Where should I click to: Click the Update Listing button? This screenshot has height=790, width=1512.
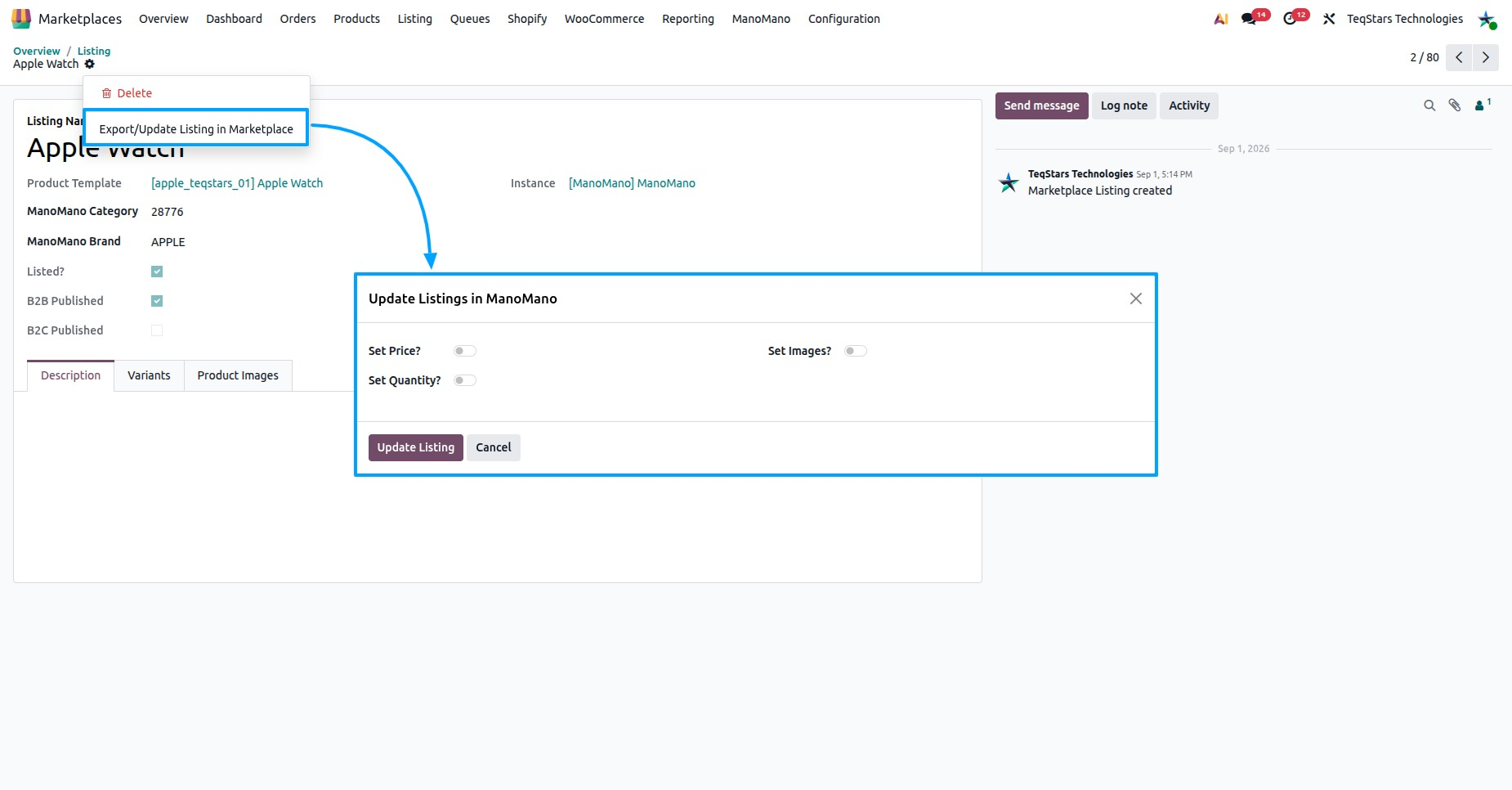tap(416, 447)
